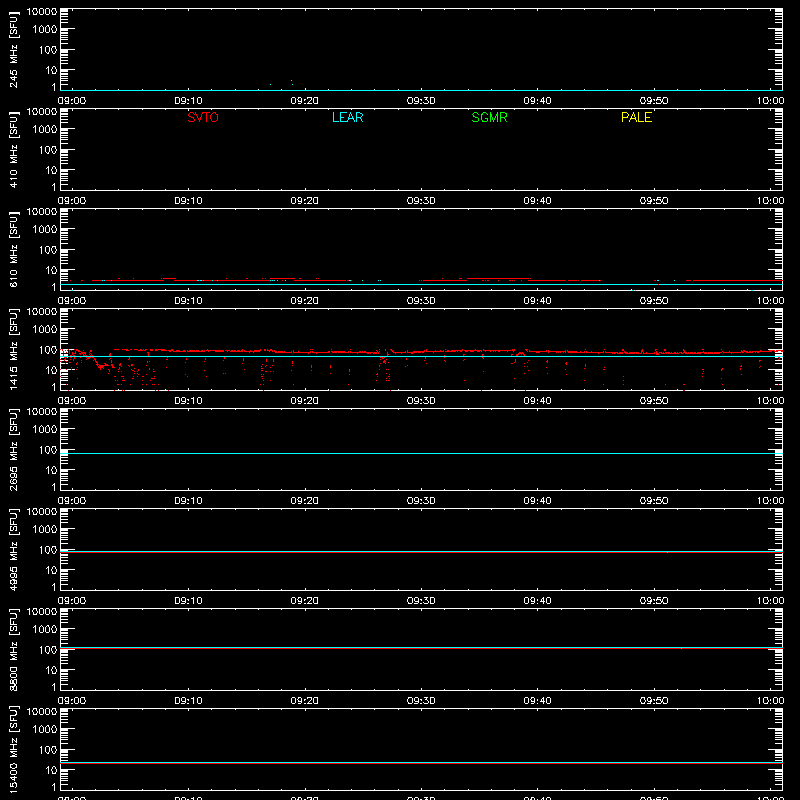Click the 10 y-axis label of the 15400 MHz panel
The height and width of the screenshot is (800, 800).
(51, 770)
